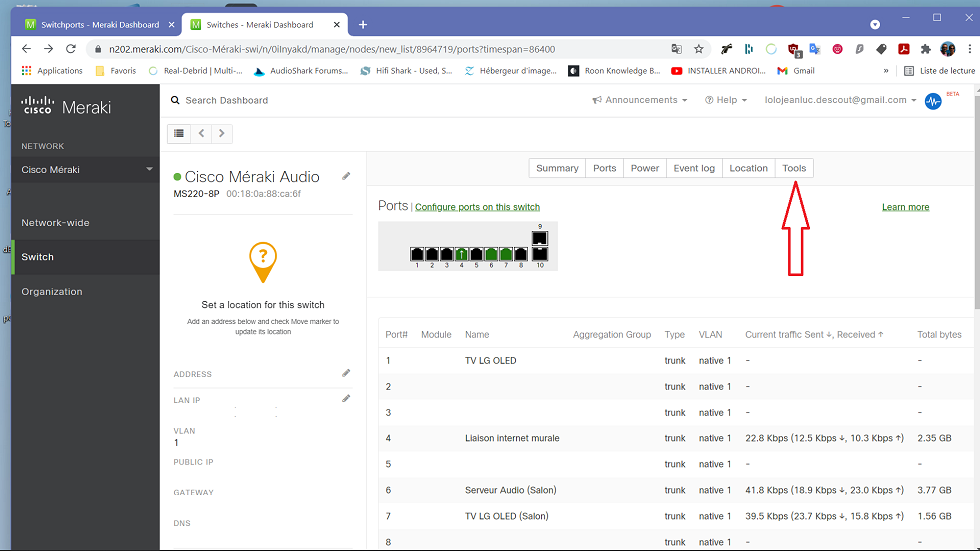Go to the next switch arrow

221,133
